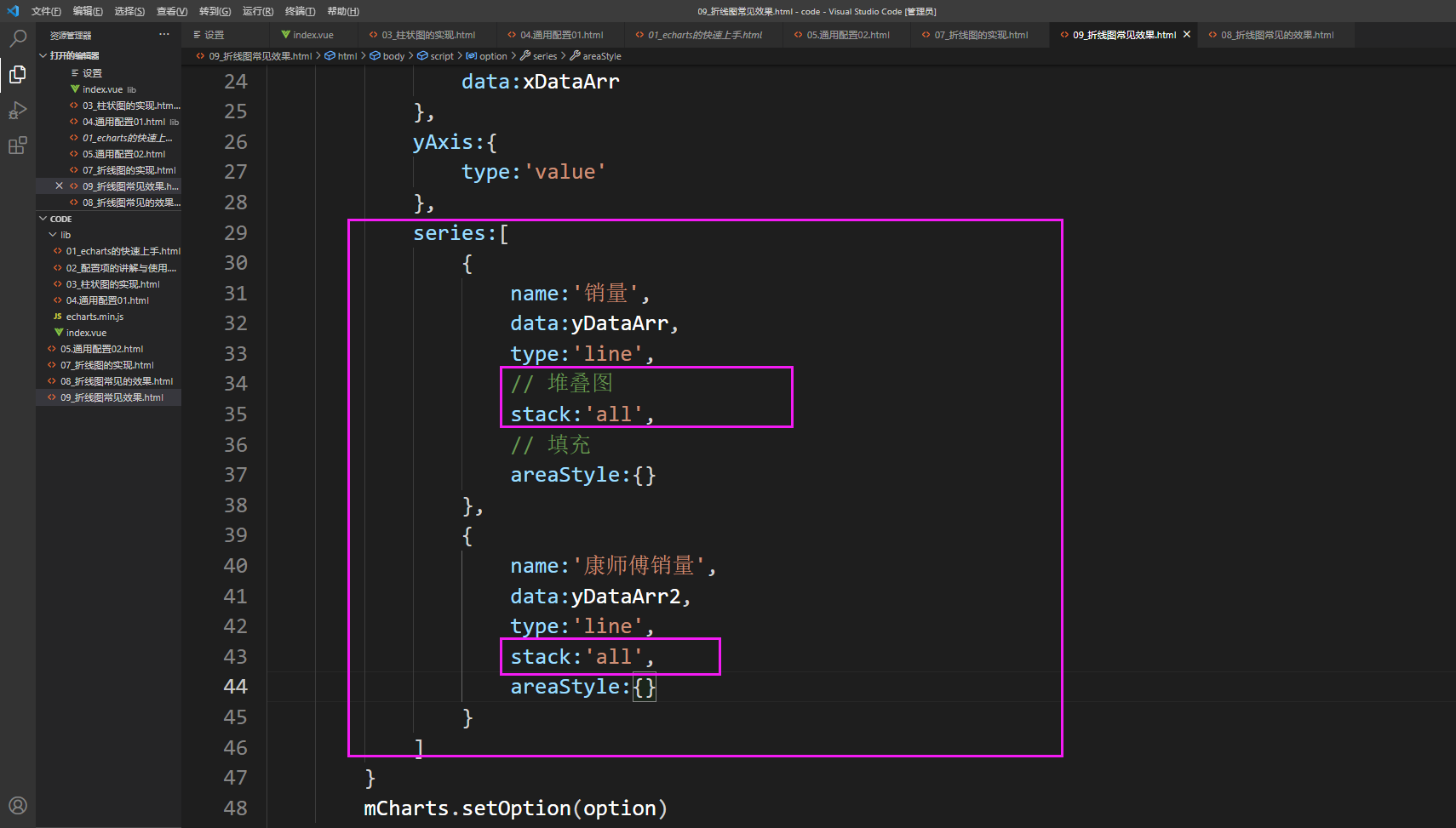Open the 文件(F) menu
Viewport: 1456px width, 828px height.
[x=46, y=11]
